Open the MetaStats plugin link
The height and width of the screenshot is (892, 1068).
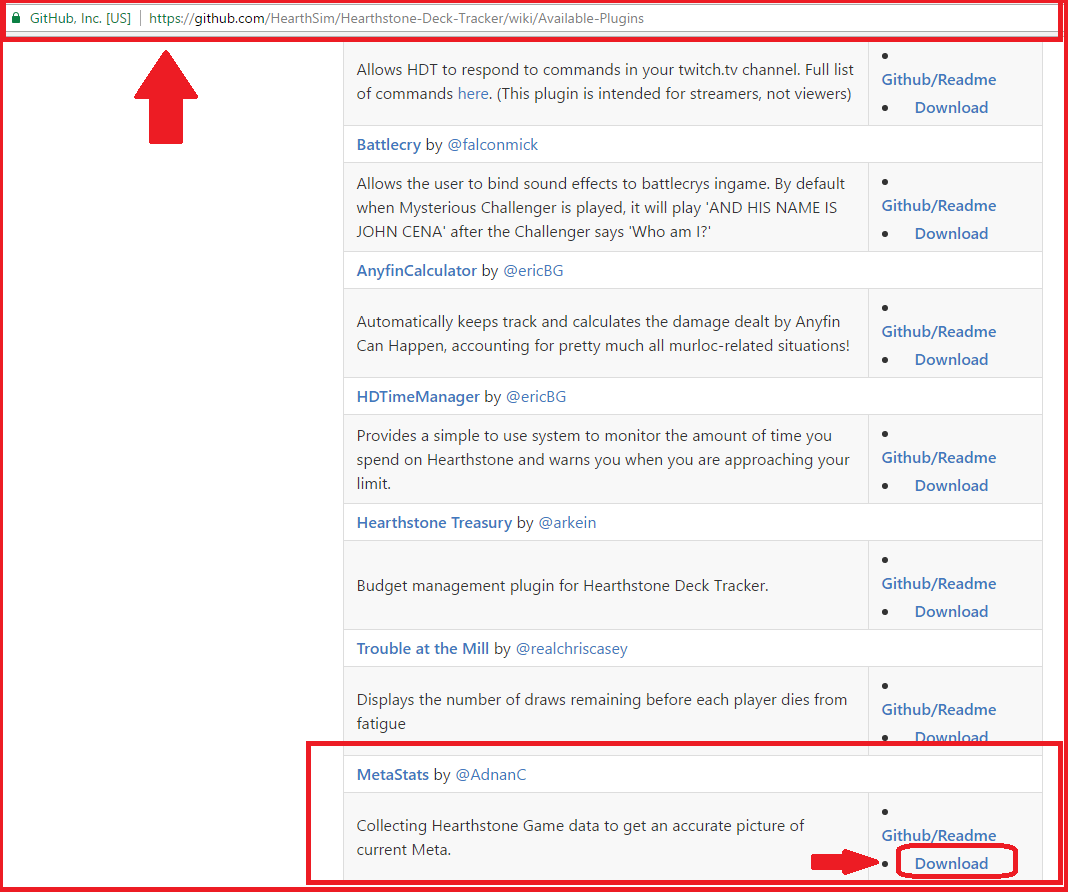(392, 774)
